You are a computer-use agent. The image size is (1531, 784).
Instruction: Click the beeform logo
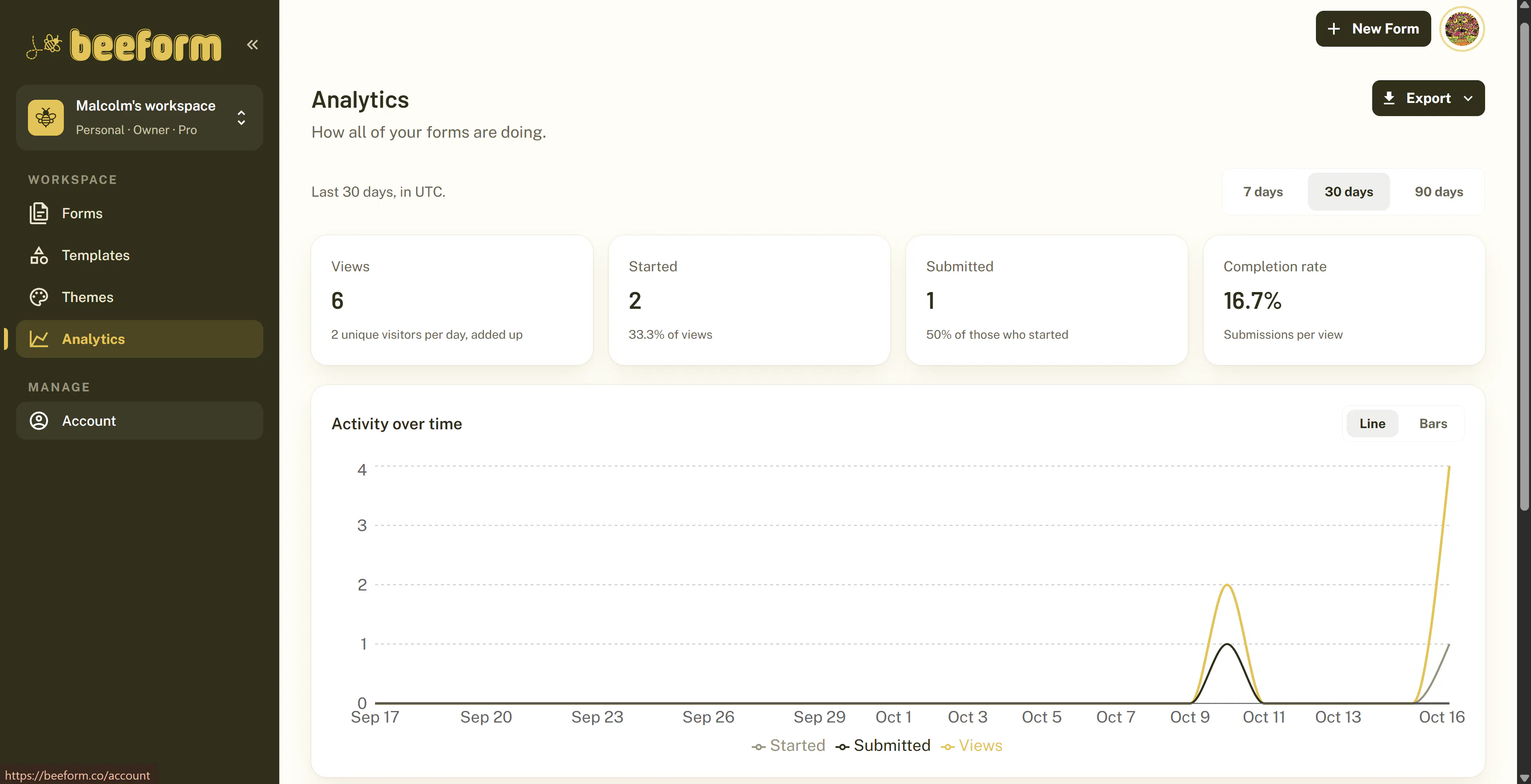(x=124, y=45)
